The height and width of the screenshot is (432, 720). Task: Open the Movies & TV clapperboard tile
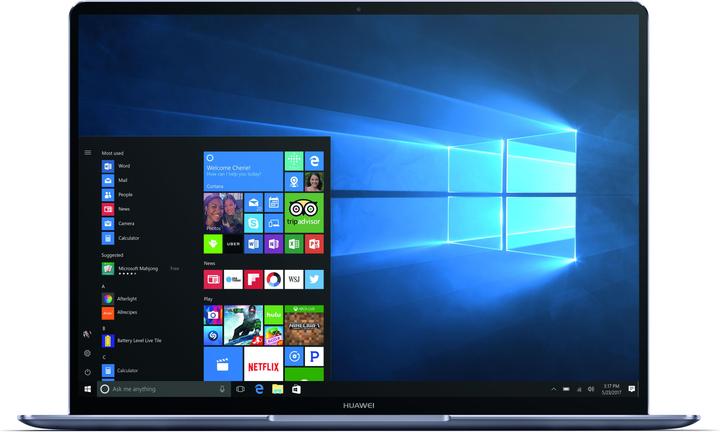tap(223, 364)
